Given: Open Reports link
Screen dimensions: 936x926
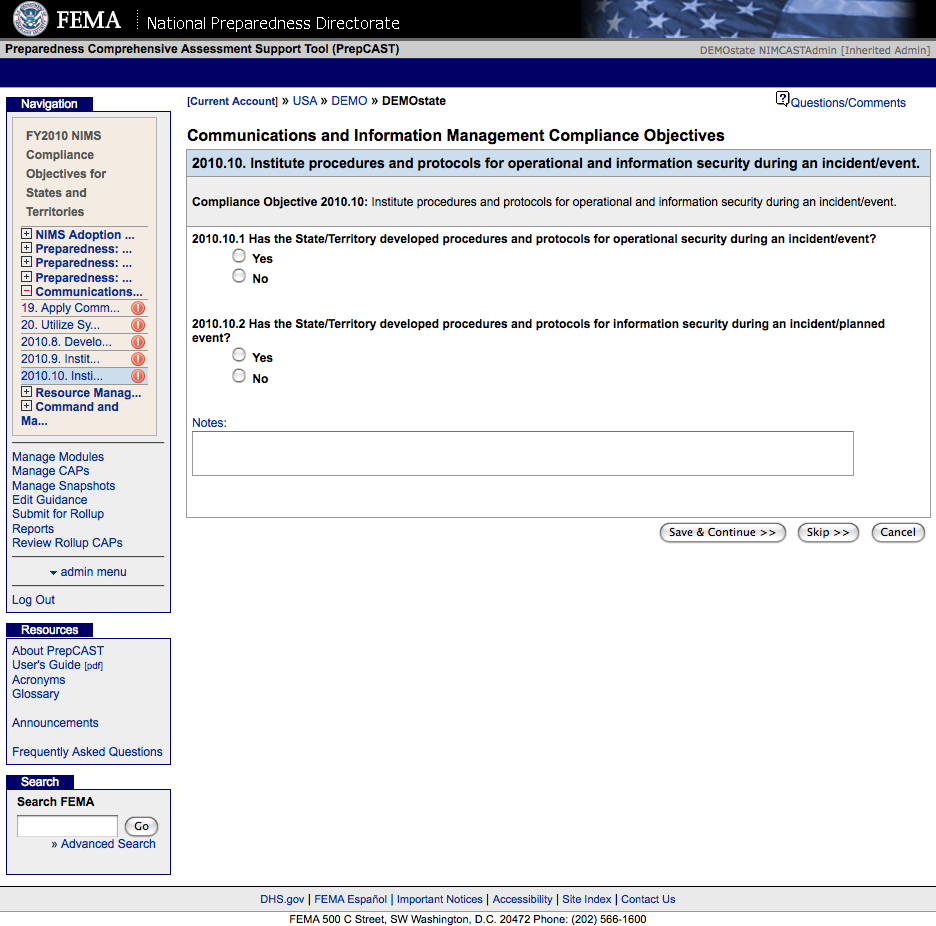Looking at the screenshot, I should click(33, 529).
